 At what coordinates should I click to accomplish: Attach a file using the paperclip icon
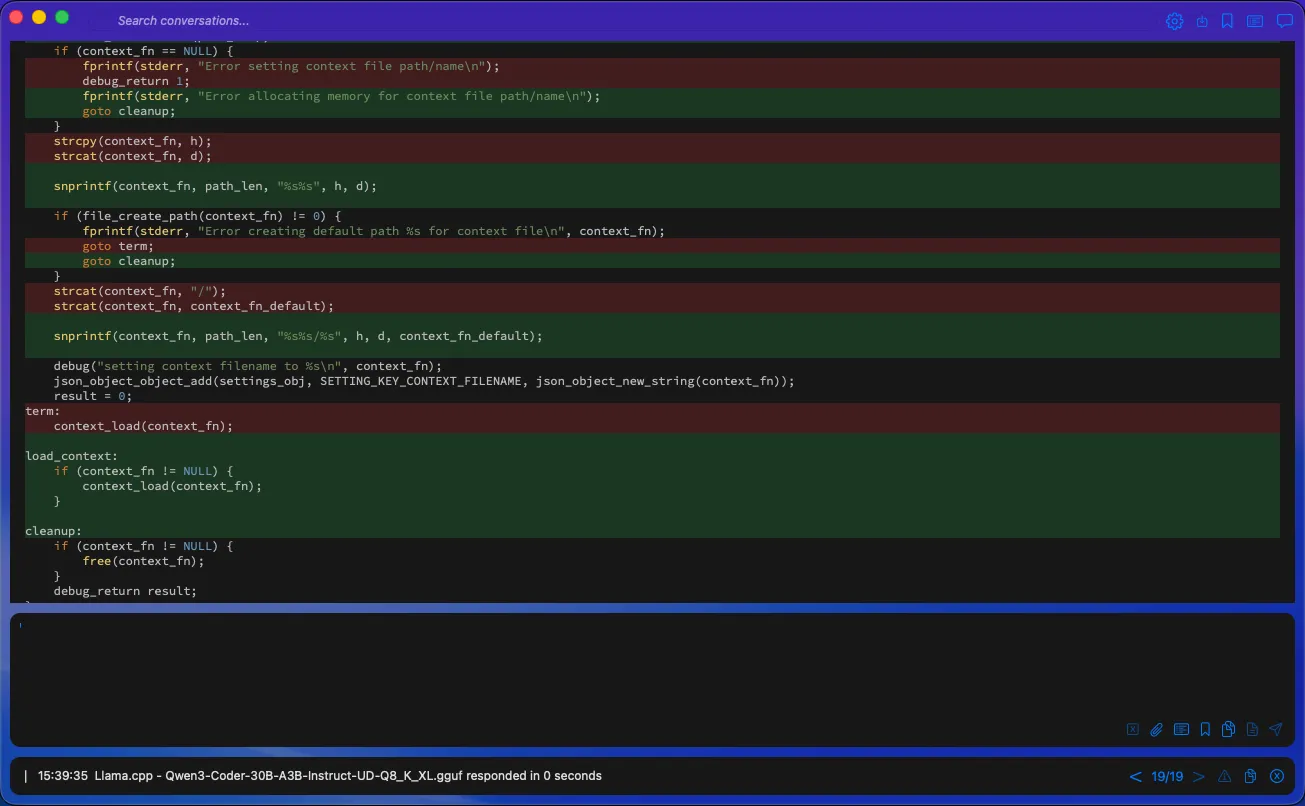coord(1157,729)
